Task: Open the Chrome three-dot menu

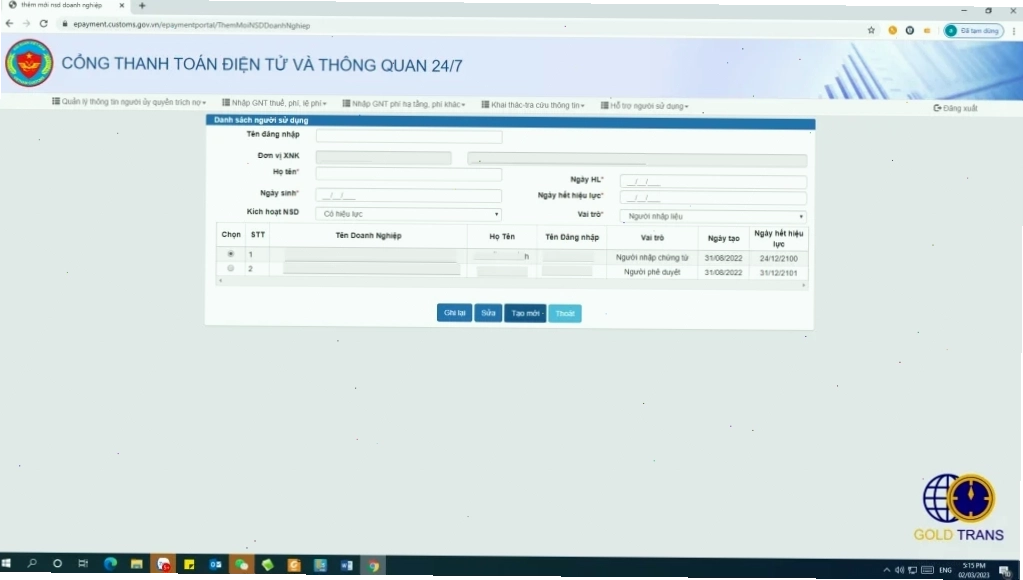Action: [x=1014, y=31]
